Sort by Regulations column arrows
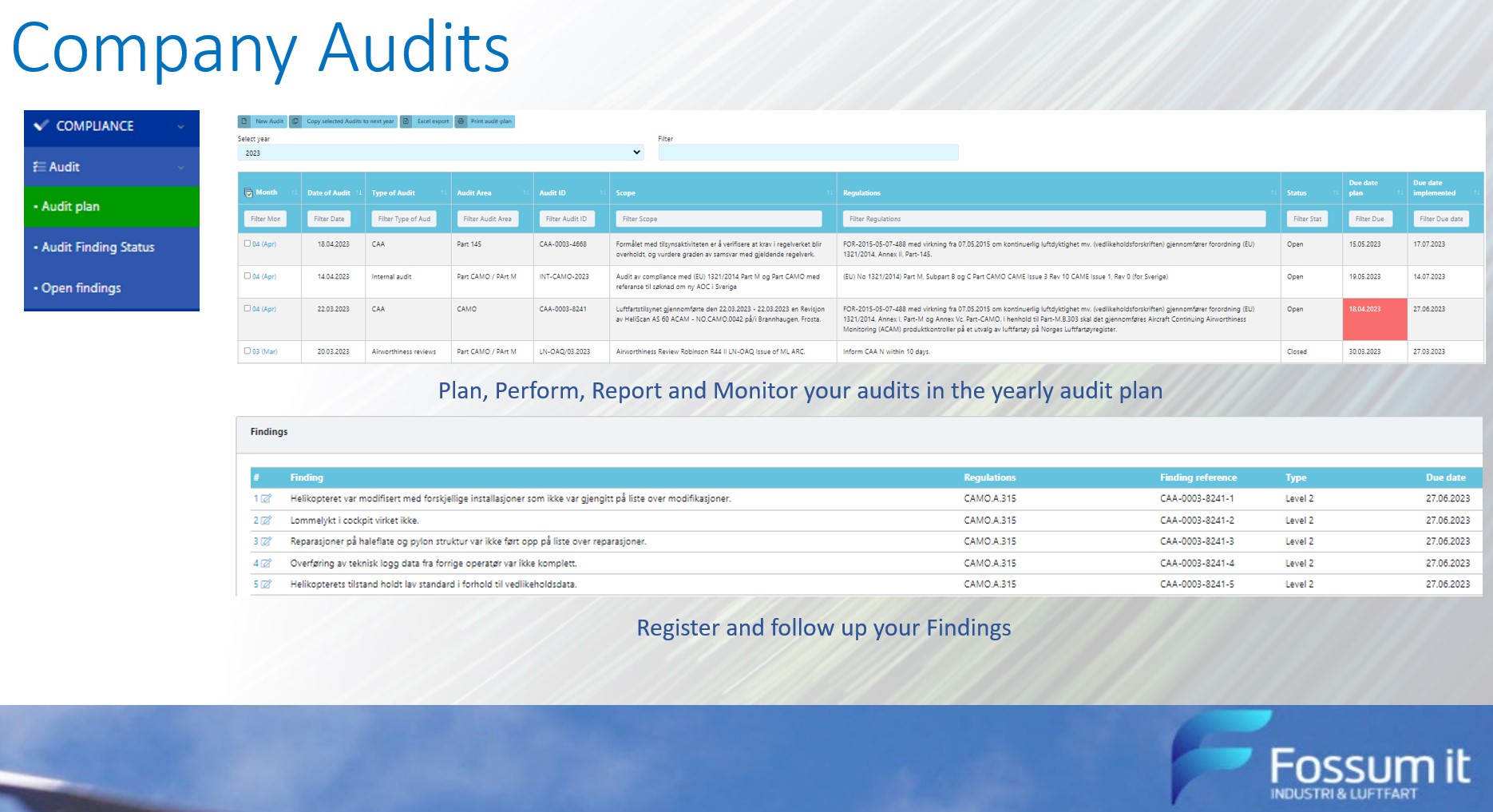Image resolution: width=1493 pixels, height=812 pixels. point(1273,192)
